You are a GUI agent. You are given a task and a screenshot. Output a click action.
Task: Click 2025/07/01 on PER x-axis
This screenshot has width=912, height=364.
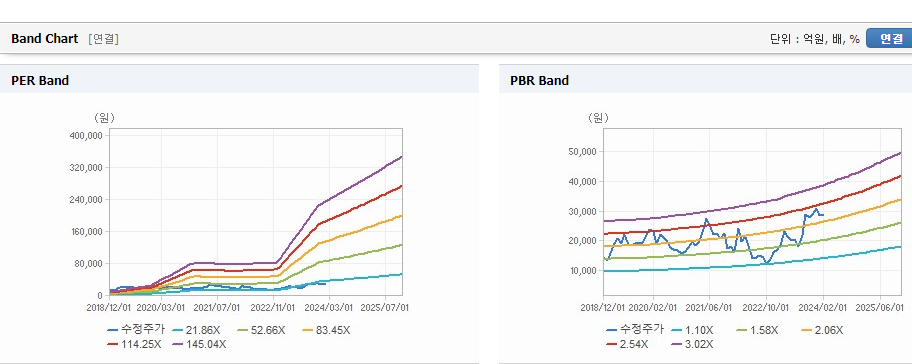pos(386,308)
